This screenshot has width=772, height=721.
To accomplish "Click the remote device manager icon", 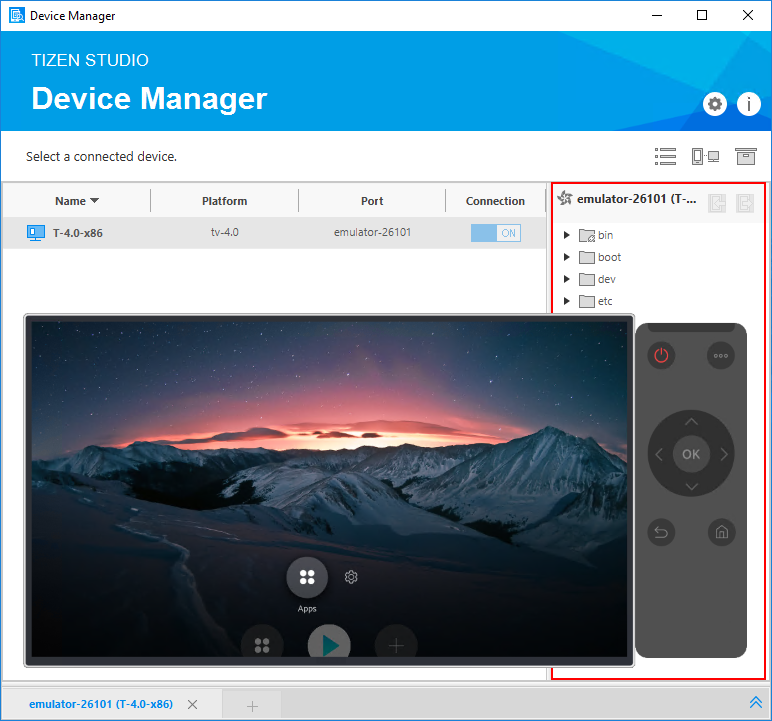I will click(705, 156).
